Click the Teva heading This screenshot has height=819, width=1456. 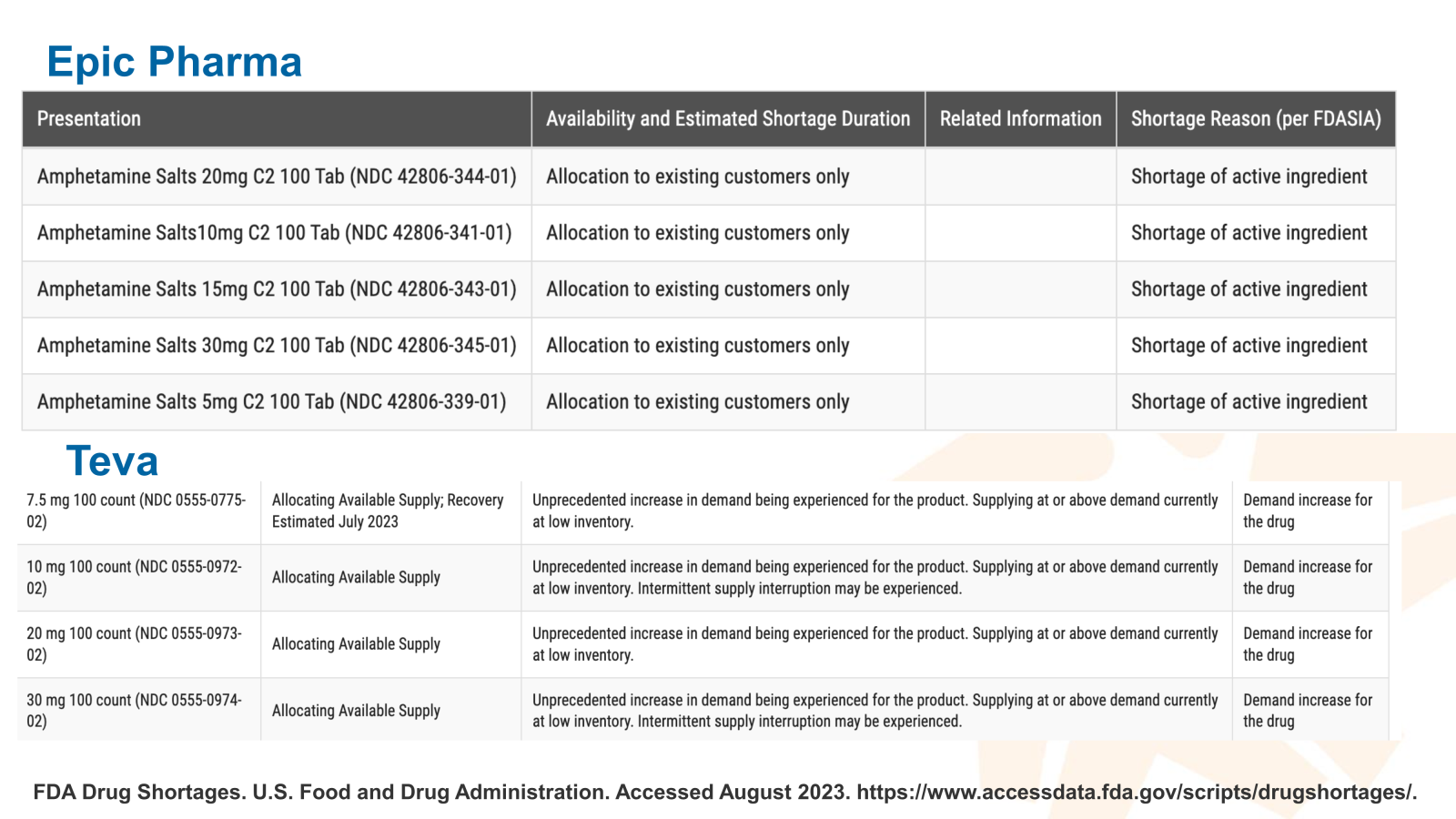click(x=112, y=460)
